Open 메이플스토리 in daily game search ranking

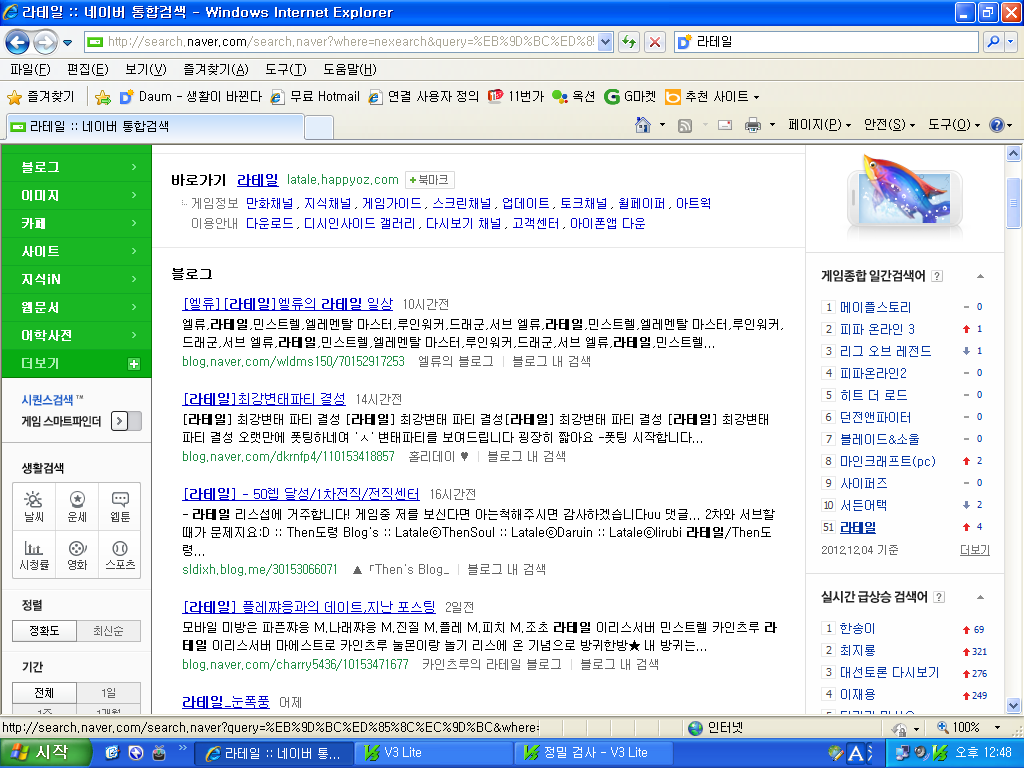coord(875,307)
